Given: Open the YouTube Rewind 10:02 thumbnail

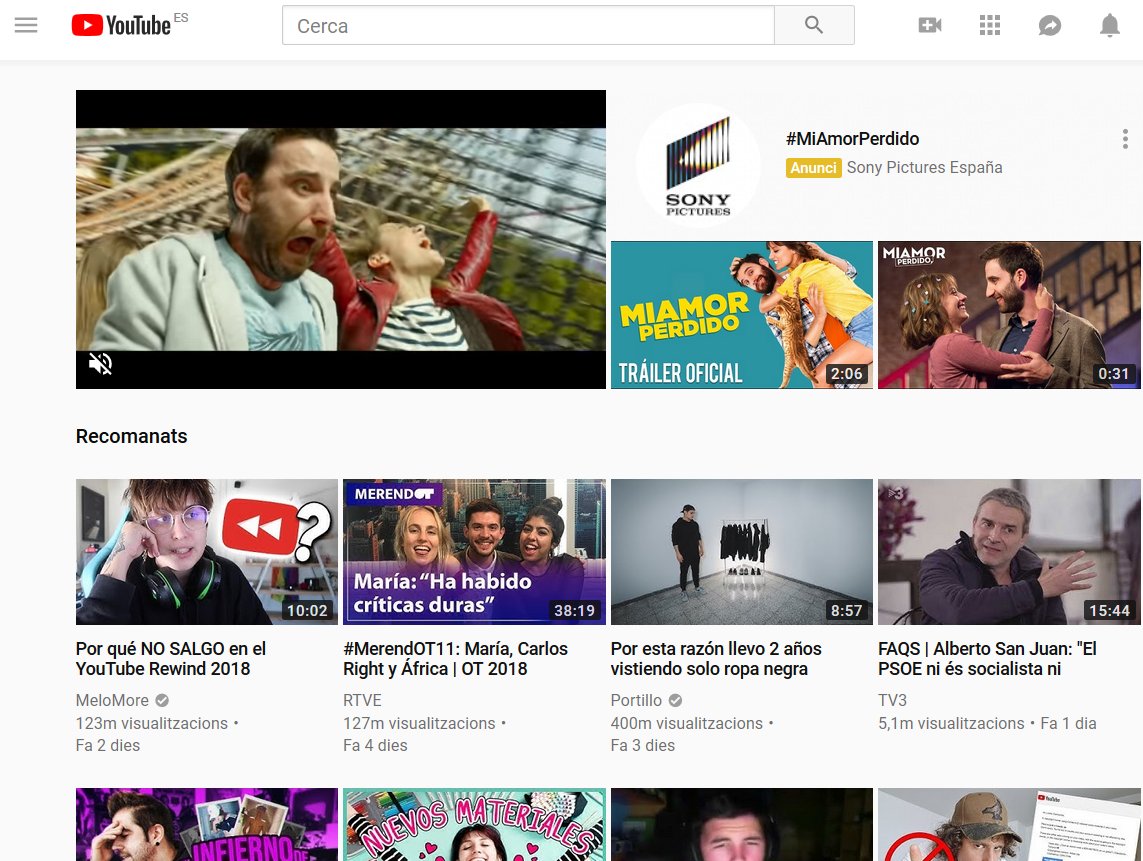Looking at the screenshot, I should 206,552.
